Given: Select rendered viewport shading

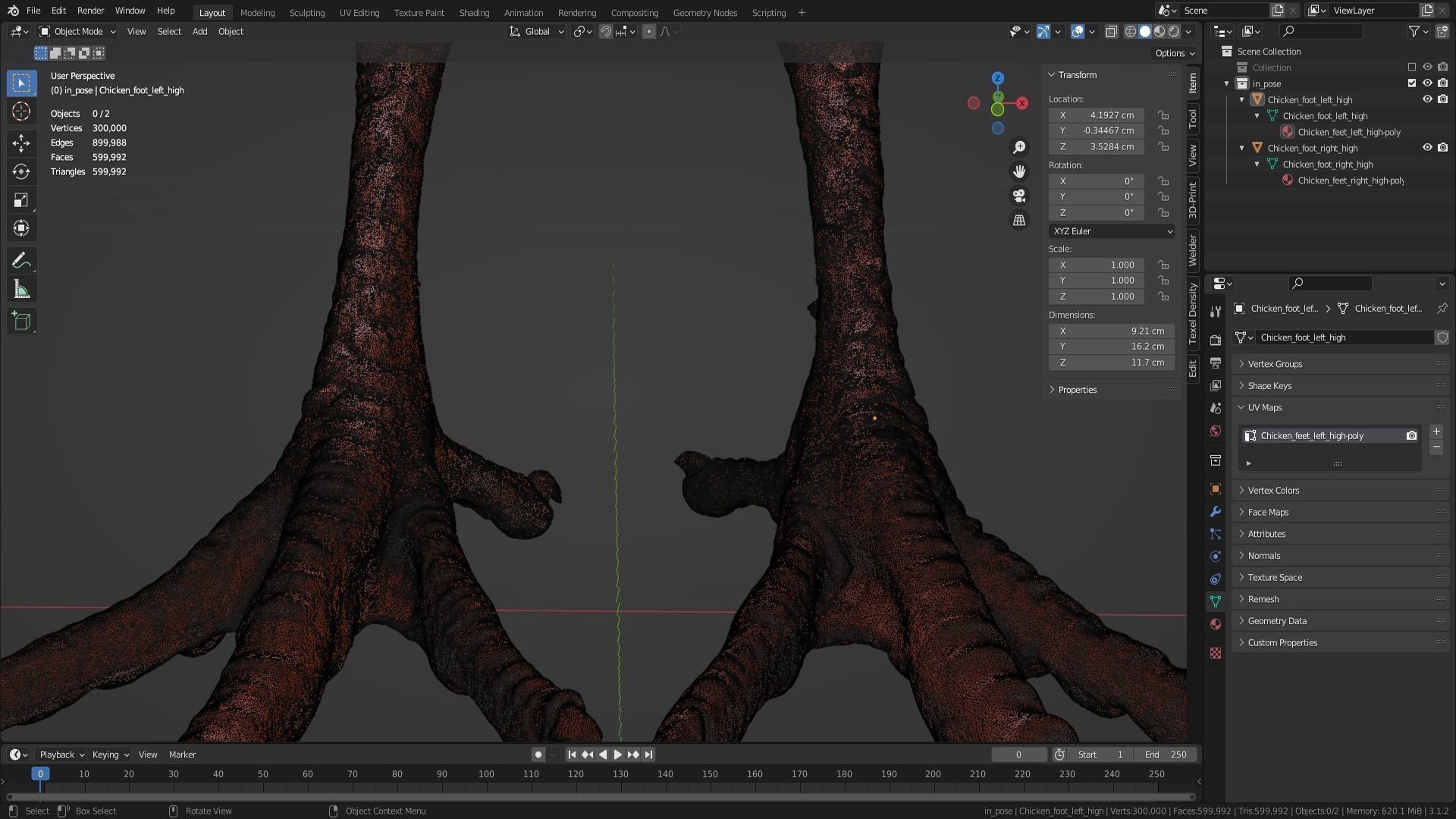Looking at the screenshot, I should click(1174, 31).
